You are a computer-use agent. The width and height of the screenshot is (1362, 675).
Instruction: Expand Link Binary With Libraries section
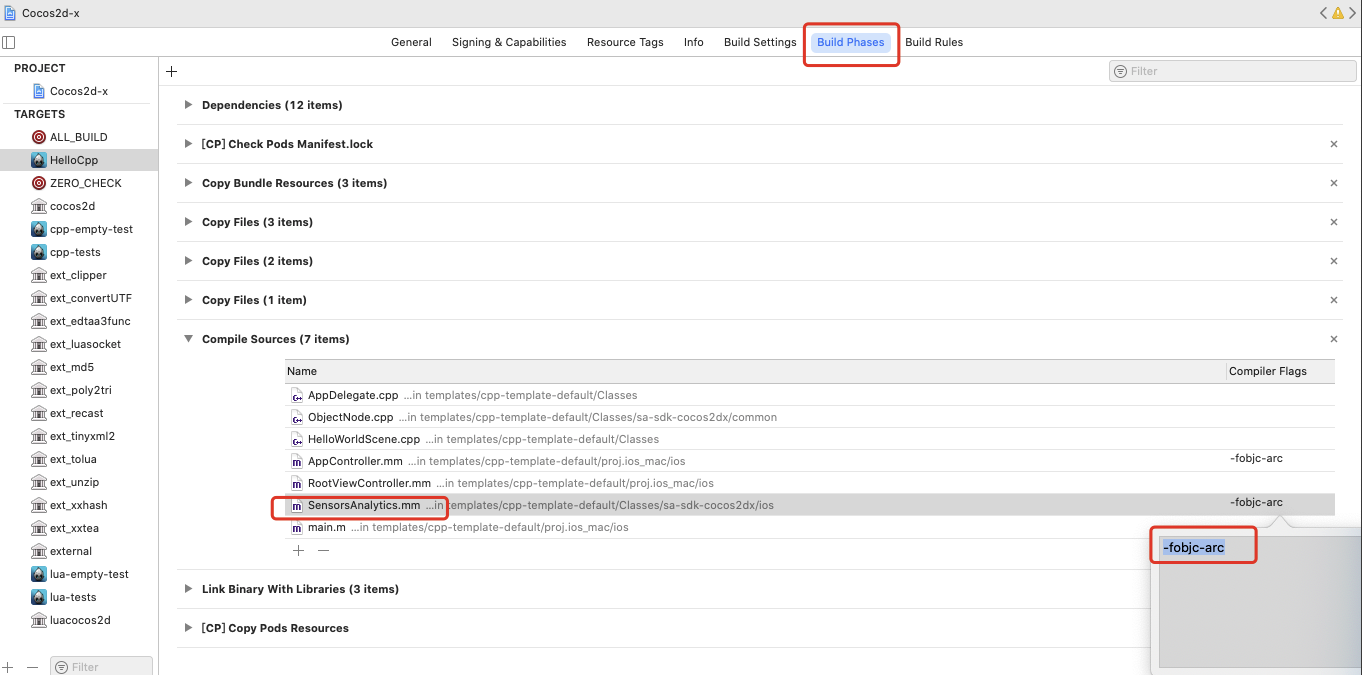click(x=188, y=589)
